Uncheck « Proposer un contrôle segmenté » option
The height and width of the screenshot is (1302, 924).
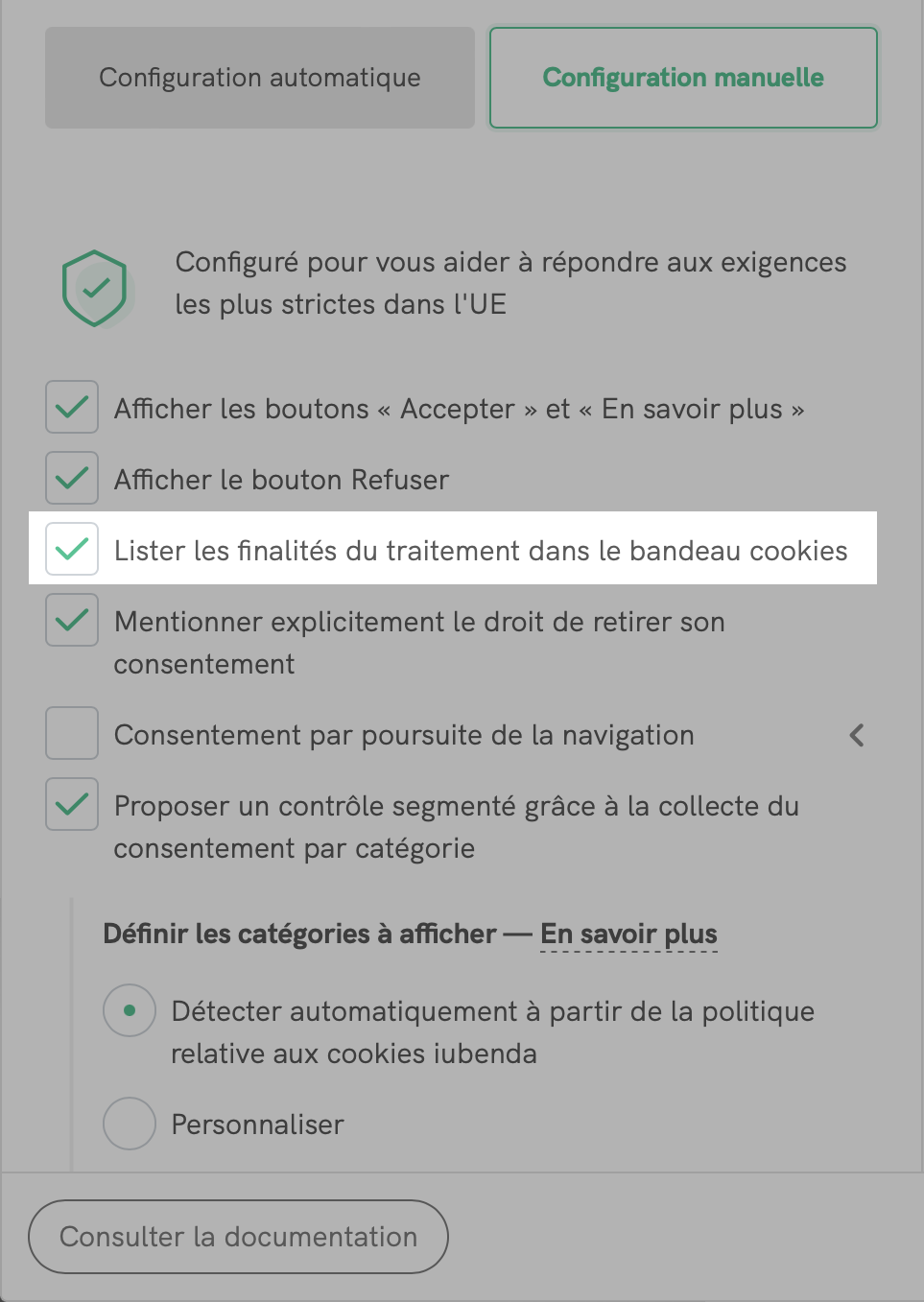(71, 804)
